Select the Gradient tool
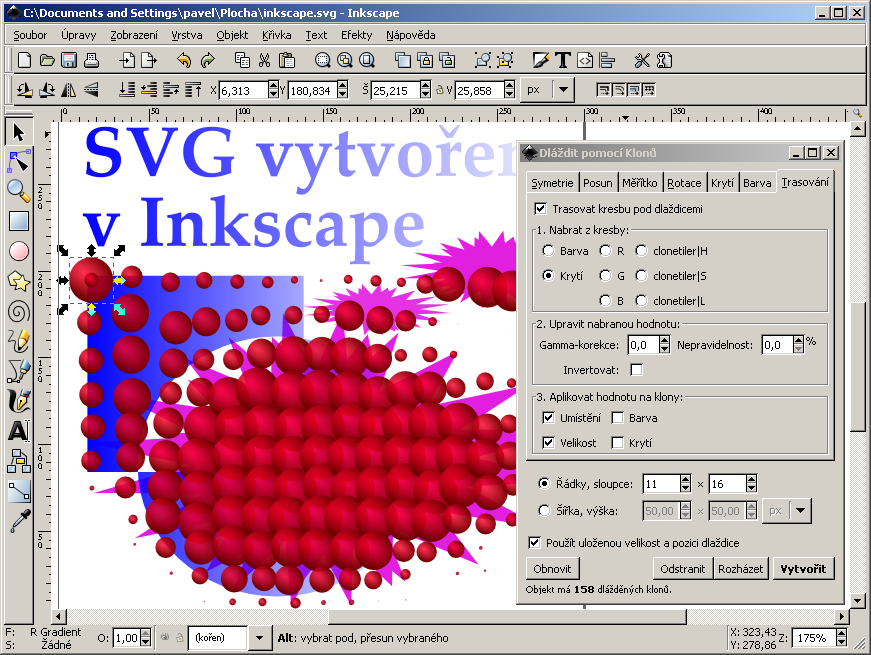 click(19, 491)
